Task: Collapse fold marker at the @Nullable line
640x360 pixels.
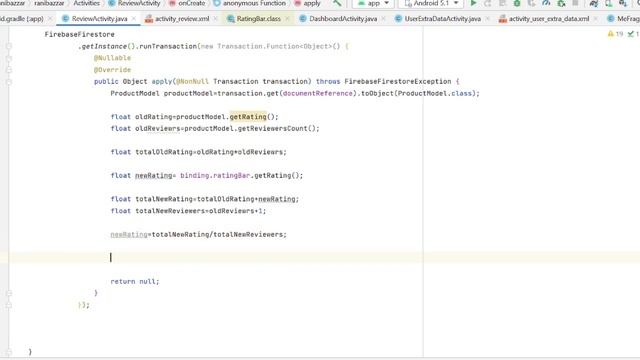Action: point(9,58)
